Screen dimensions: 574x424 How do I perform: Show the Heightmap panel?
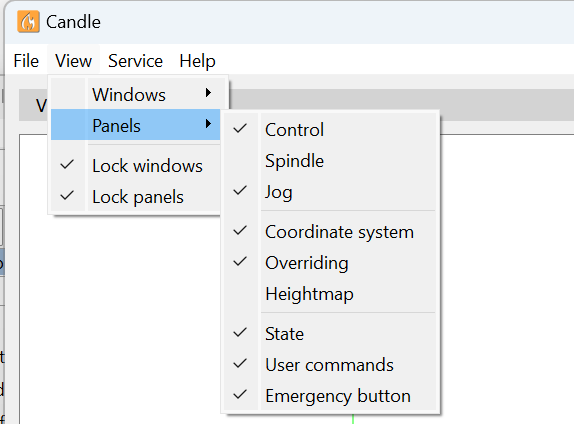click(x=330, y=294)
